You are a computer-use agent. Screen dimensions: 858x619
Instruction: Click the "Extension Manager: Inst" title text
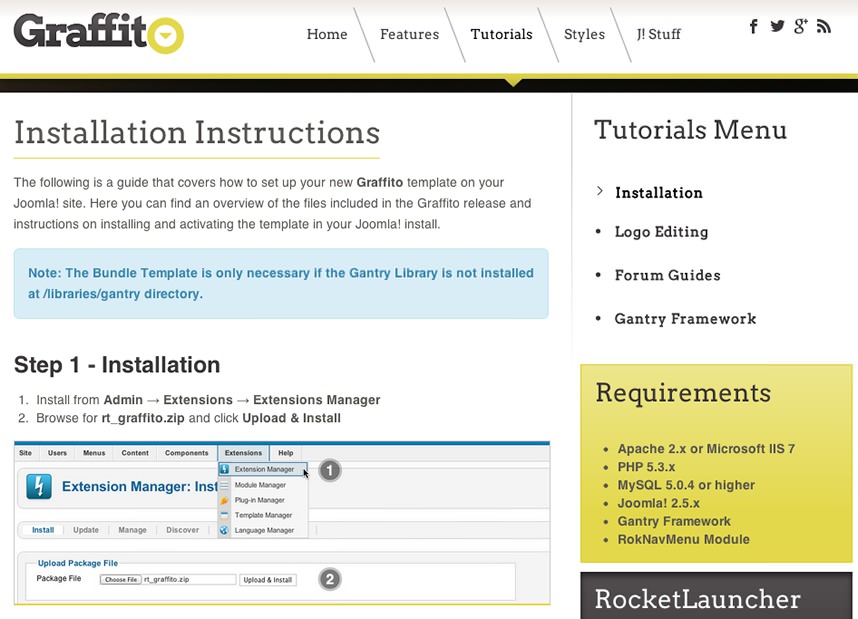140,487
